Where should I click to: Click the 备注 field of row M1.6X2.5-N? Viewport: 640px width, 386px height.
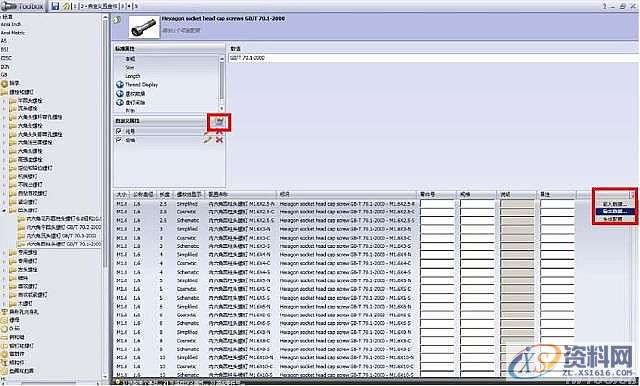click(557, 204)
